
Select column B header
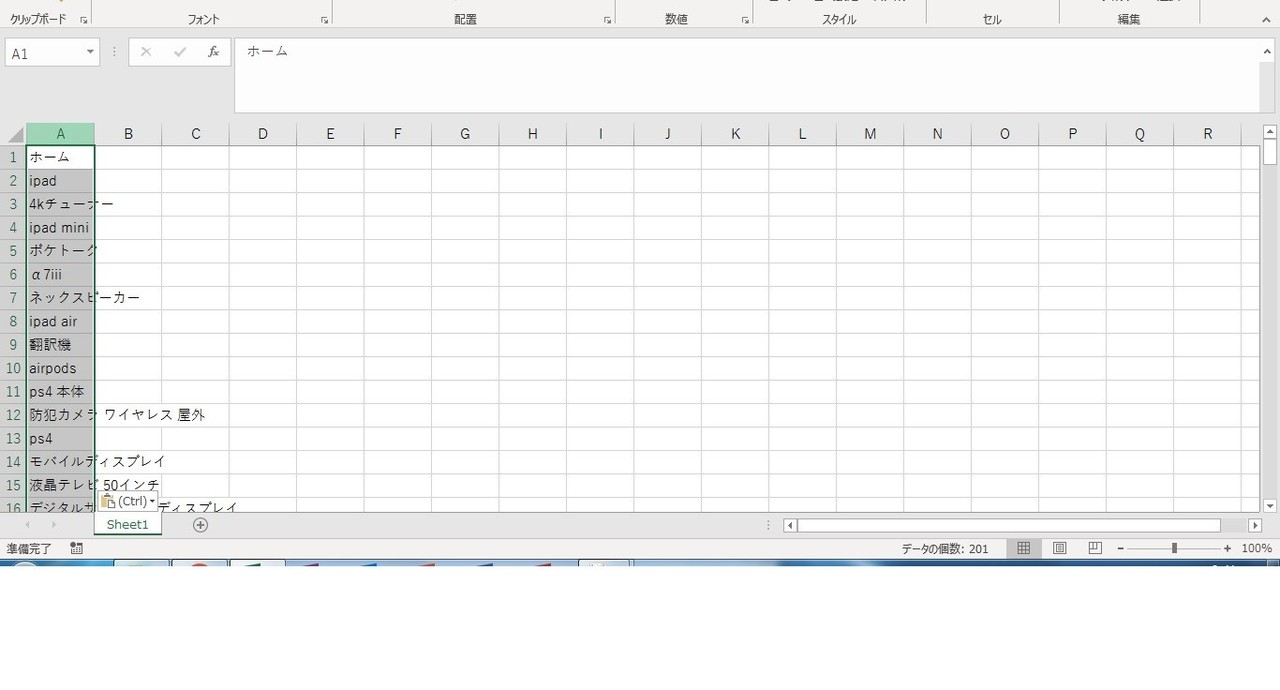point(128,134)
